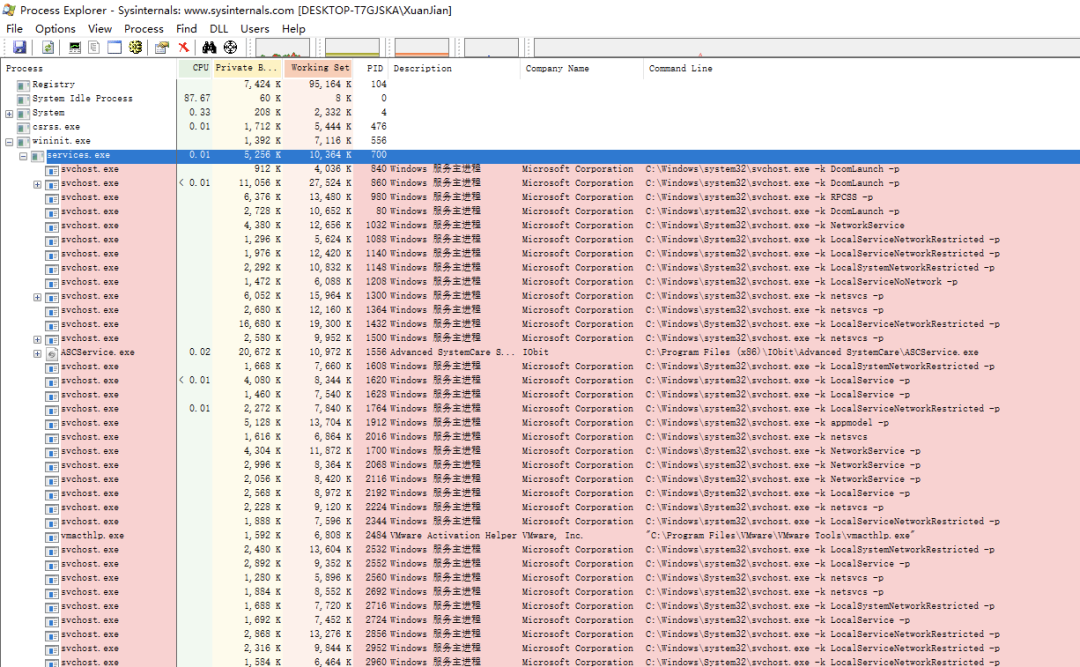This screenshot has height=667, width=1080.
Task: Click the binoculars Find icon
Action: point(209,47)
